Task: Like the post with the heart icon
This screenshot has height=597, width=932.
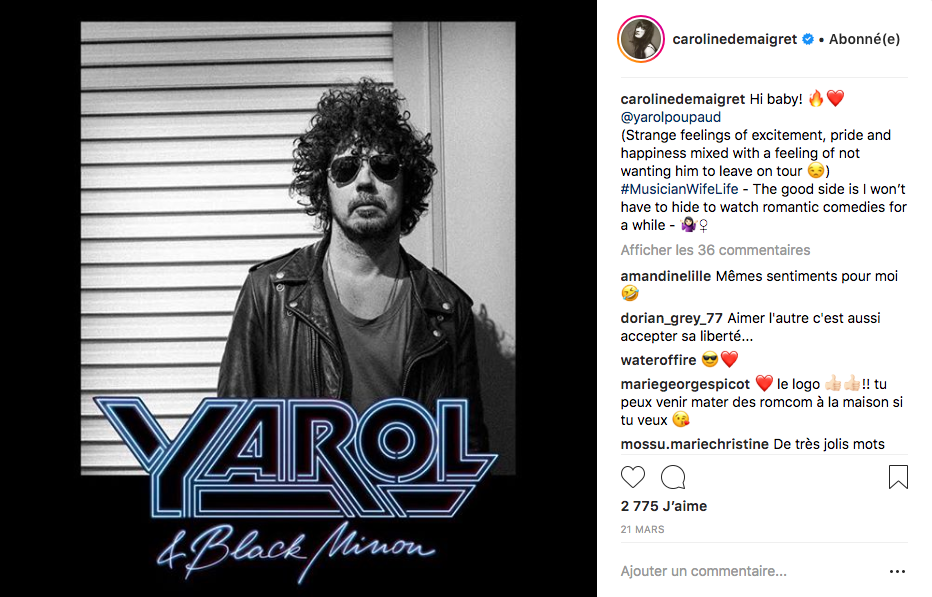Action: [x=632, y=477]
